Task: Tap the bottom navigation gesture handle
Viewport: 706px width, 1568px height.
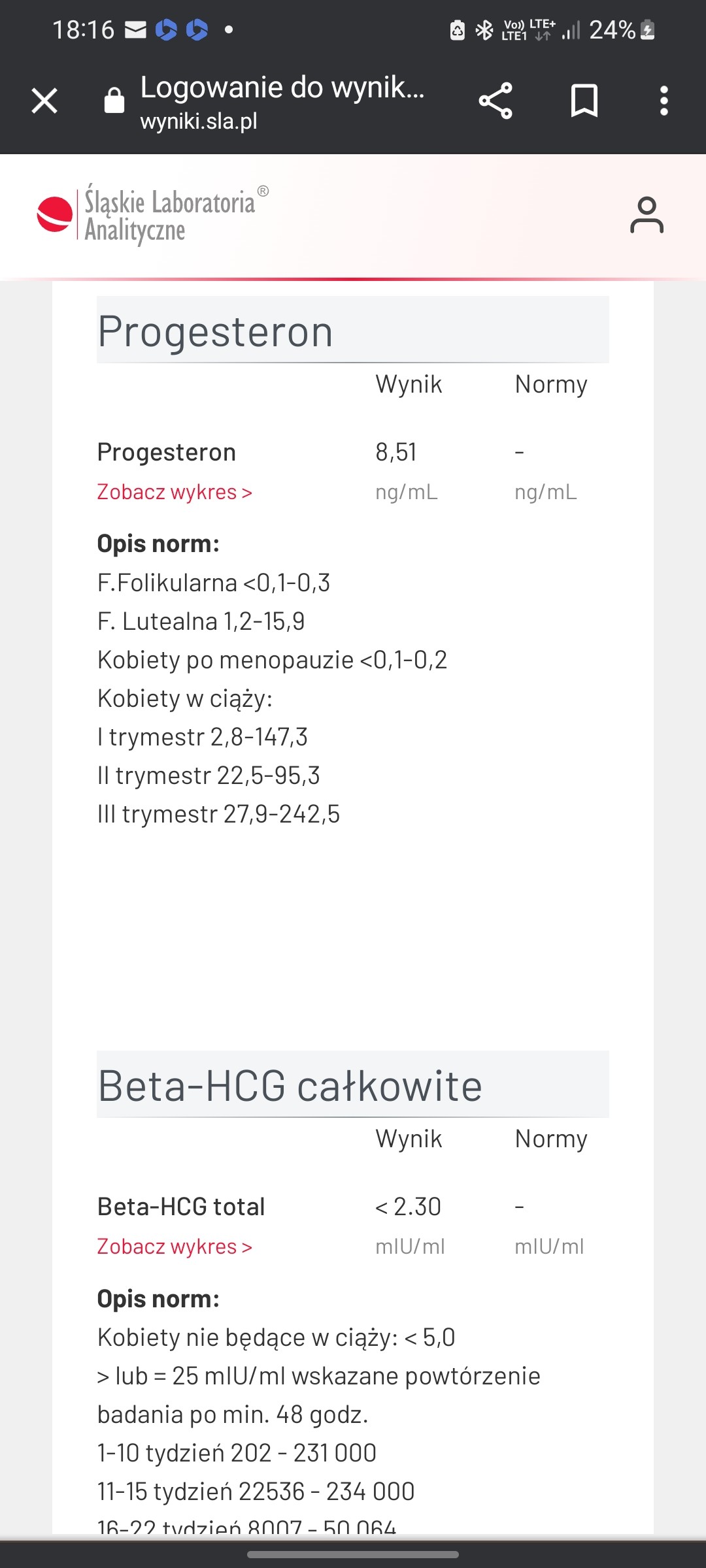Action: 353,1555
